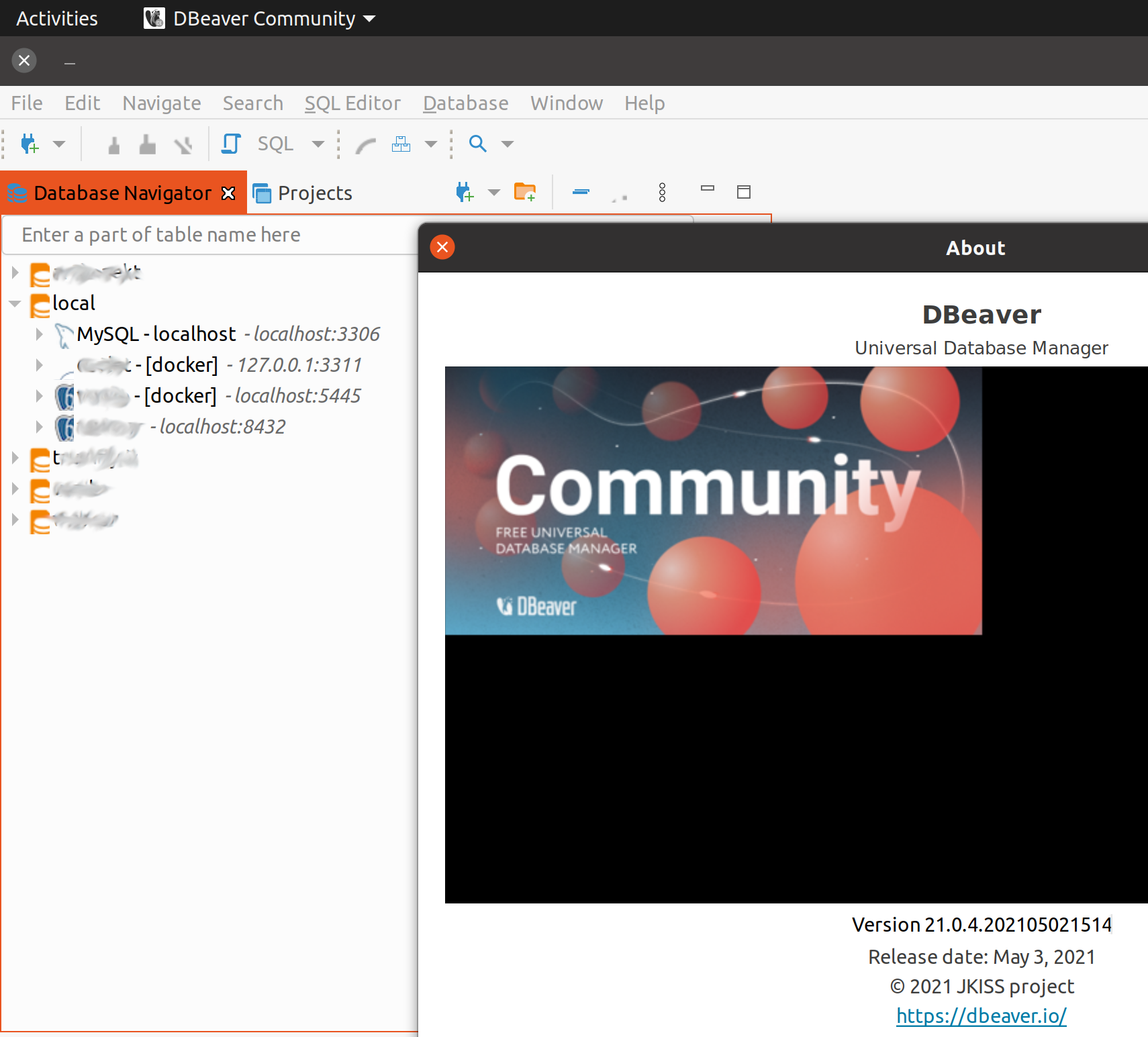Open the https://dbeaver.io/ link
Screen dimensions: 1148x1037
tap(981, 1015)
